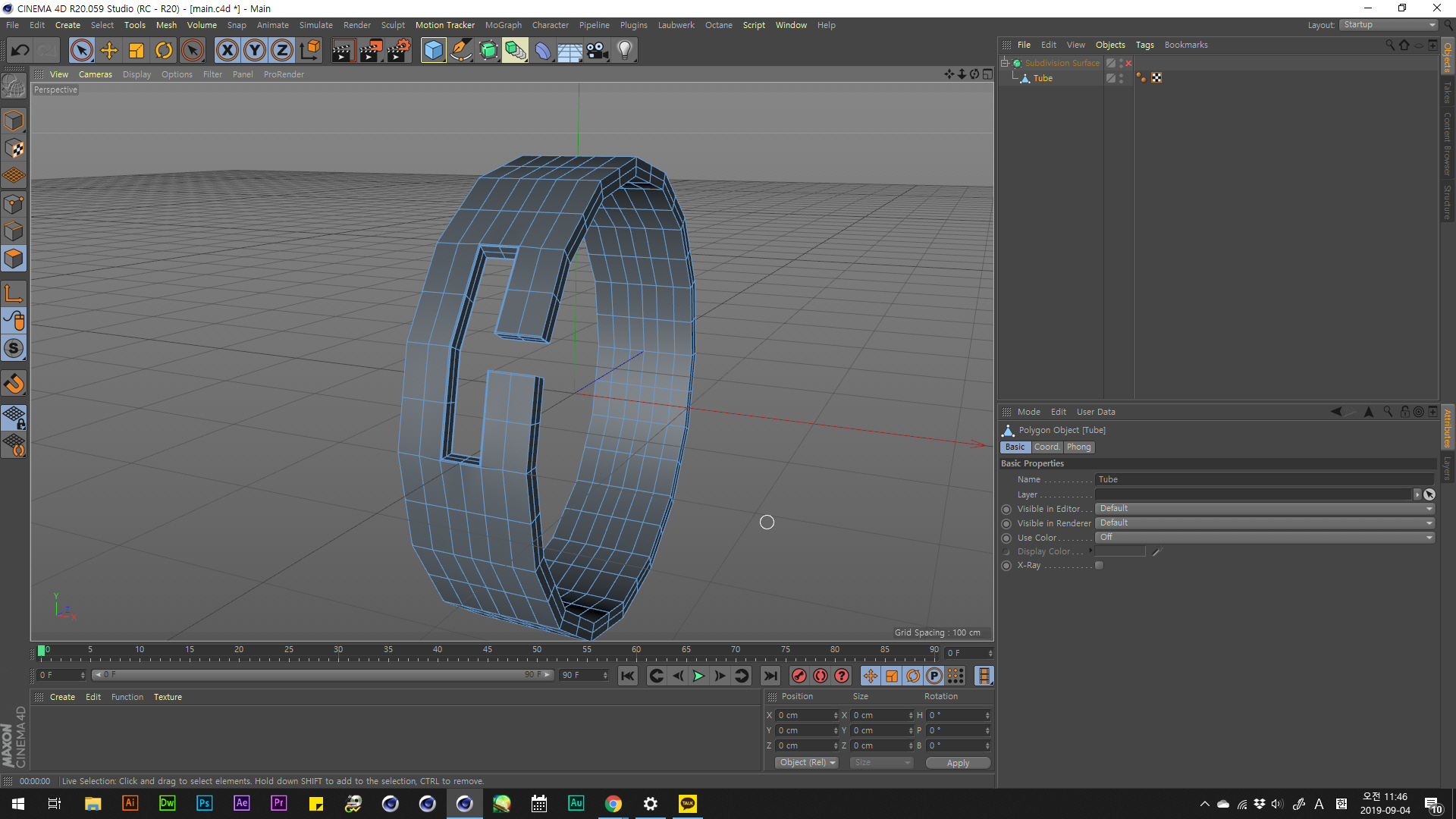The image size is (1456, 819).
Task: Switch to Points mode
Action: (x=14, y=204)
